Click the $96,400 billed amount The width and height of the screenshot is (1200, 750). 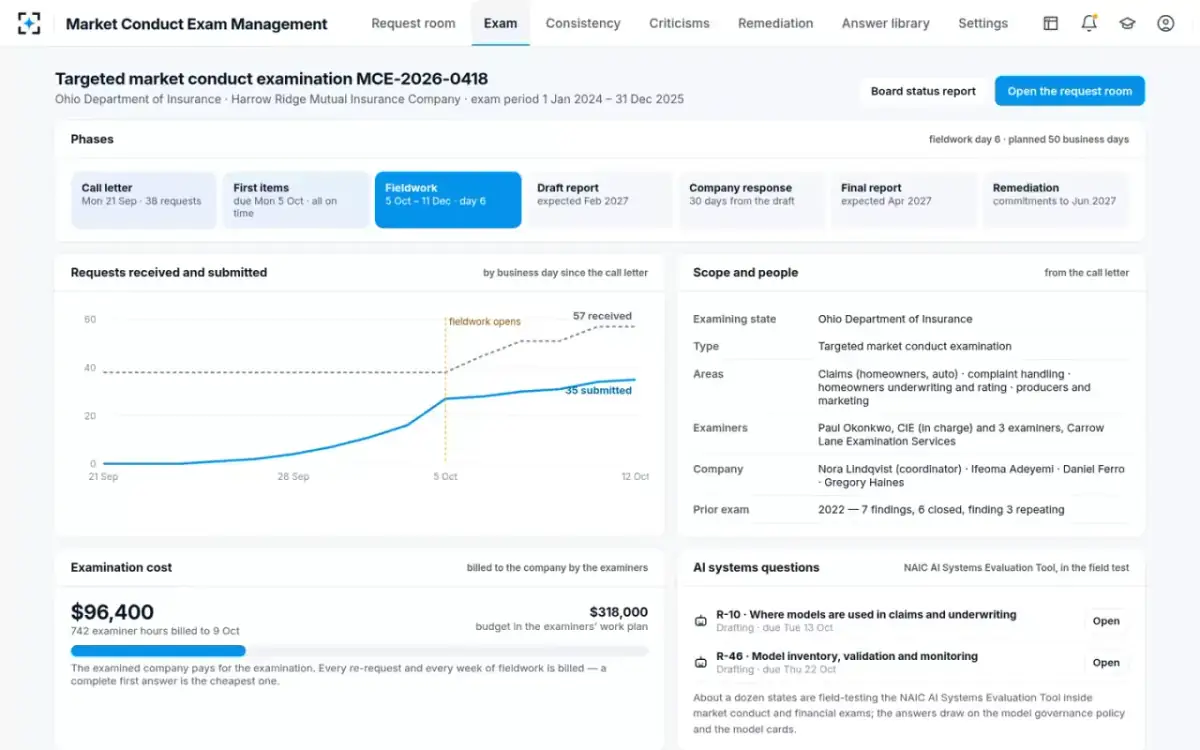[112, 611]
